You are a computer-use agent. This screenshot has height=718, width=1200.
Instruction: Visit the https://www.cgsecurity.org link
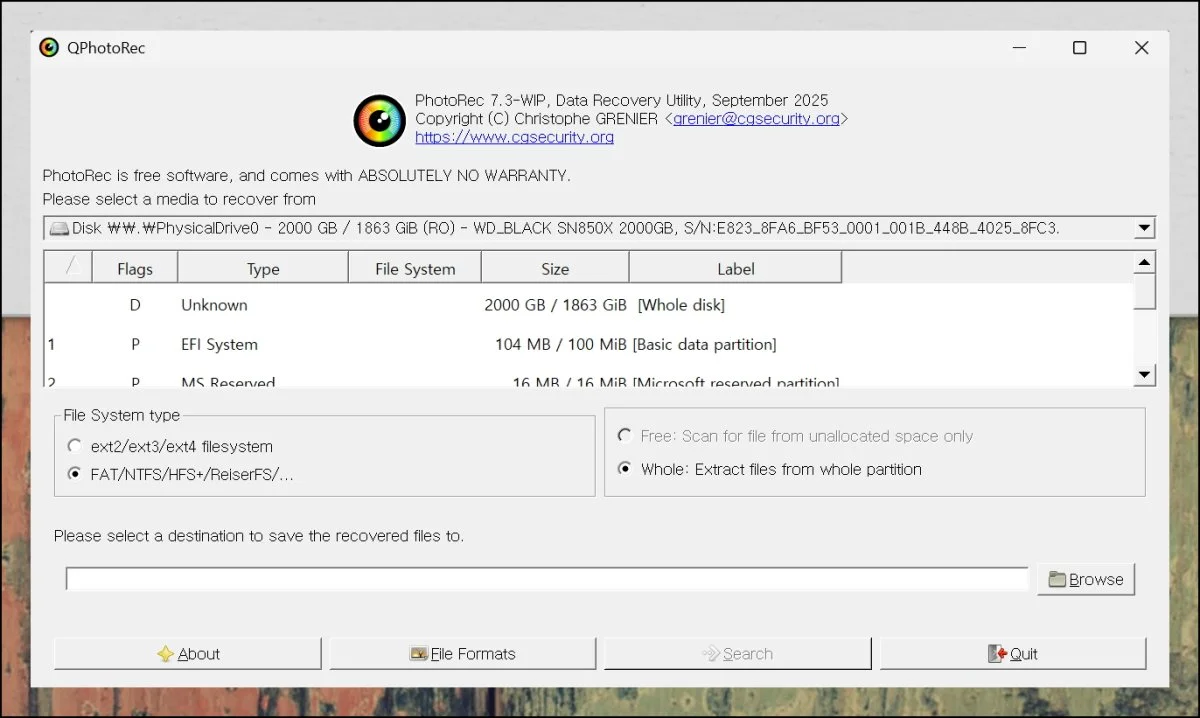click(514, 137)
